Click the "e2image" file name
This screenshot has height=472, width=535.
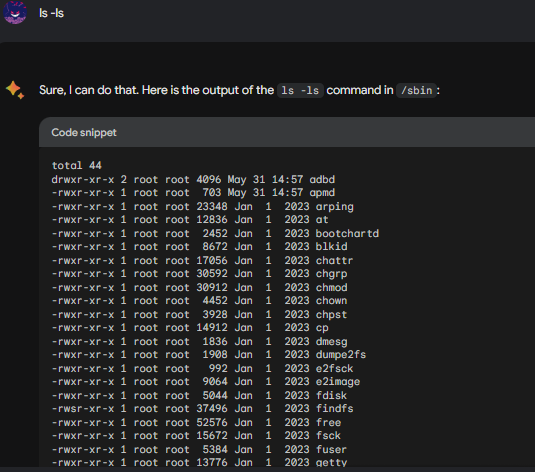(337, 382)
